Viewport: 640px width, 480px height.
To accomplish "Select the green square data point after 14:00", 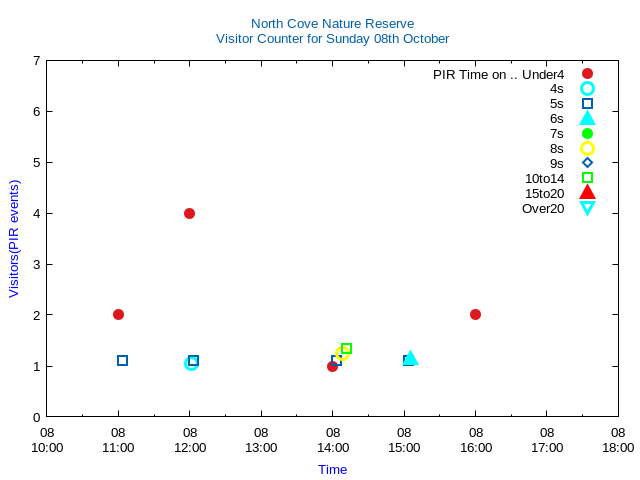I will tap(346, 349).
